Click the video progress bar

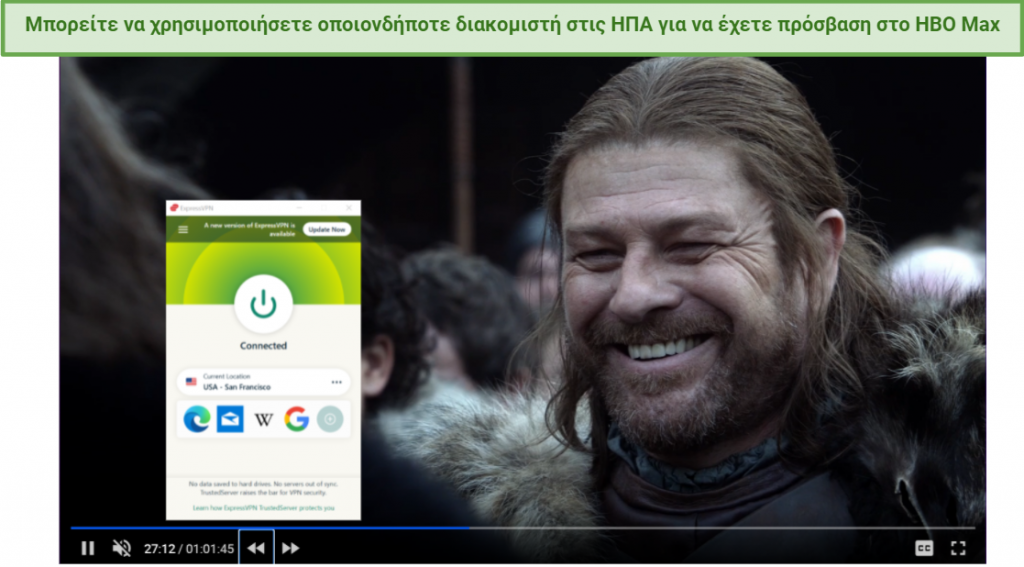pos(522,527)
